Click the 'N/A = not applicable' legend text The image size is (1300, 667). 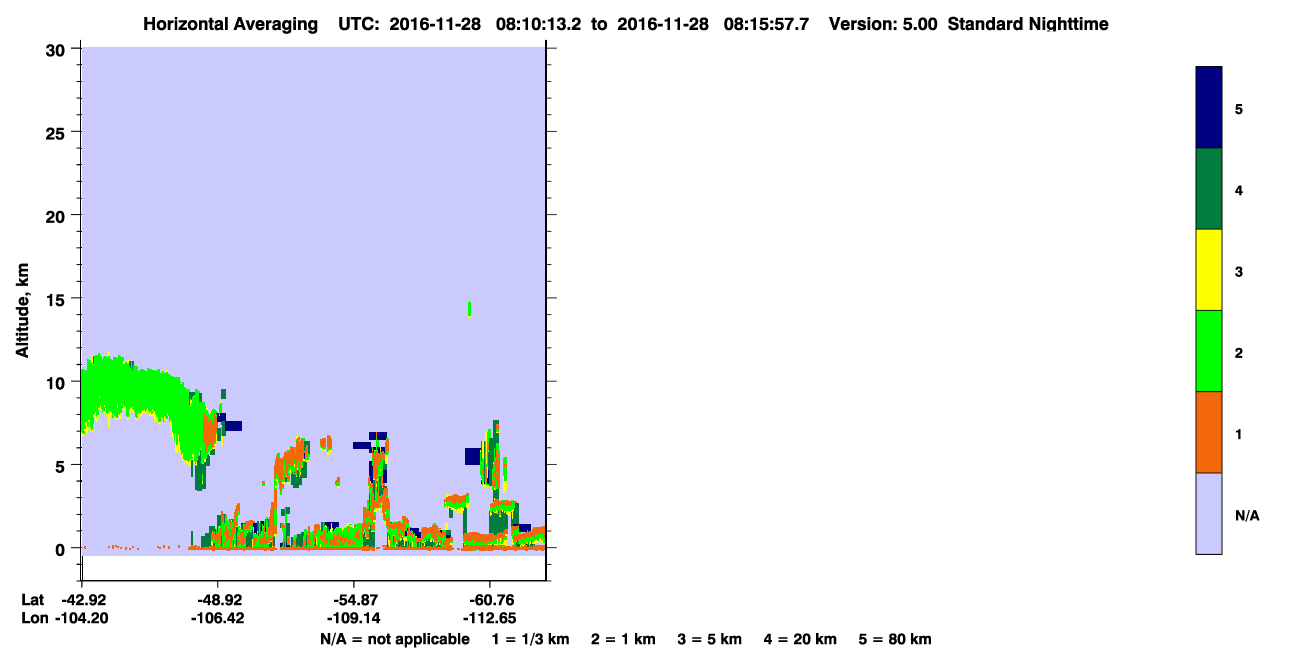coord(395,639)
